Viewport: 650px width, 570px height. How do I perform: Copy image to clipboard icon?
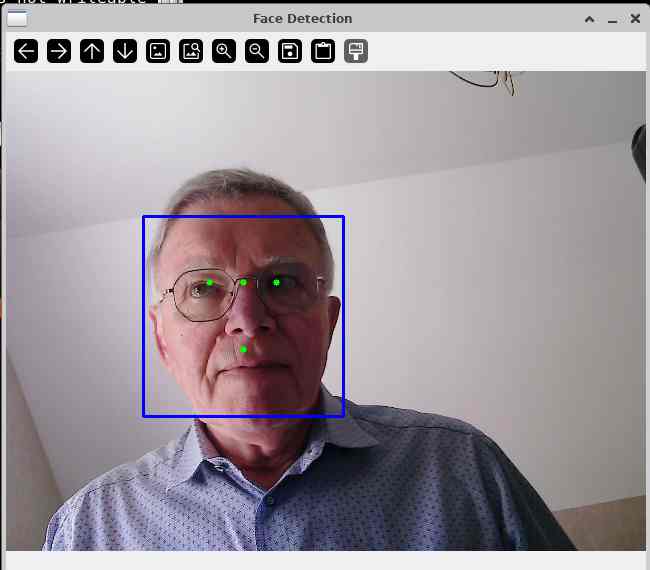coord(323,51)
